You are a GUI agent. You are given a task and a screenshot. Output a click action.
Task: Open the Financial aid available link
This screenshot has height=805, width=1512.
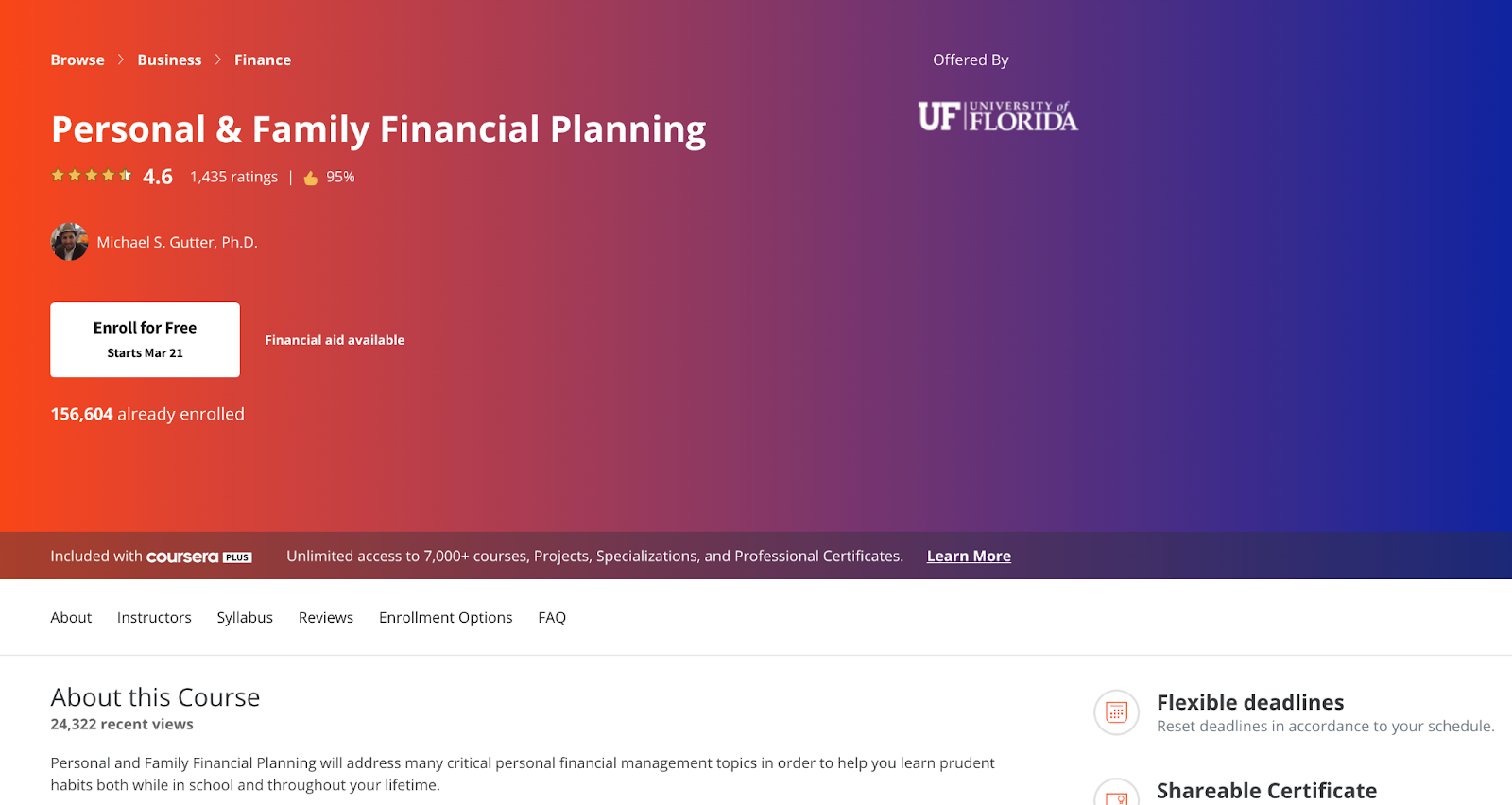pyautogui.click(x=335, y=340)
